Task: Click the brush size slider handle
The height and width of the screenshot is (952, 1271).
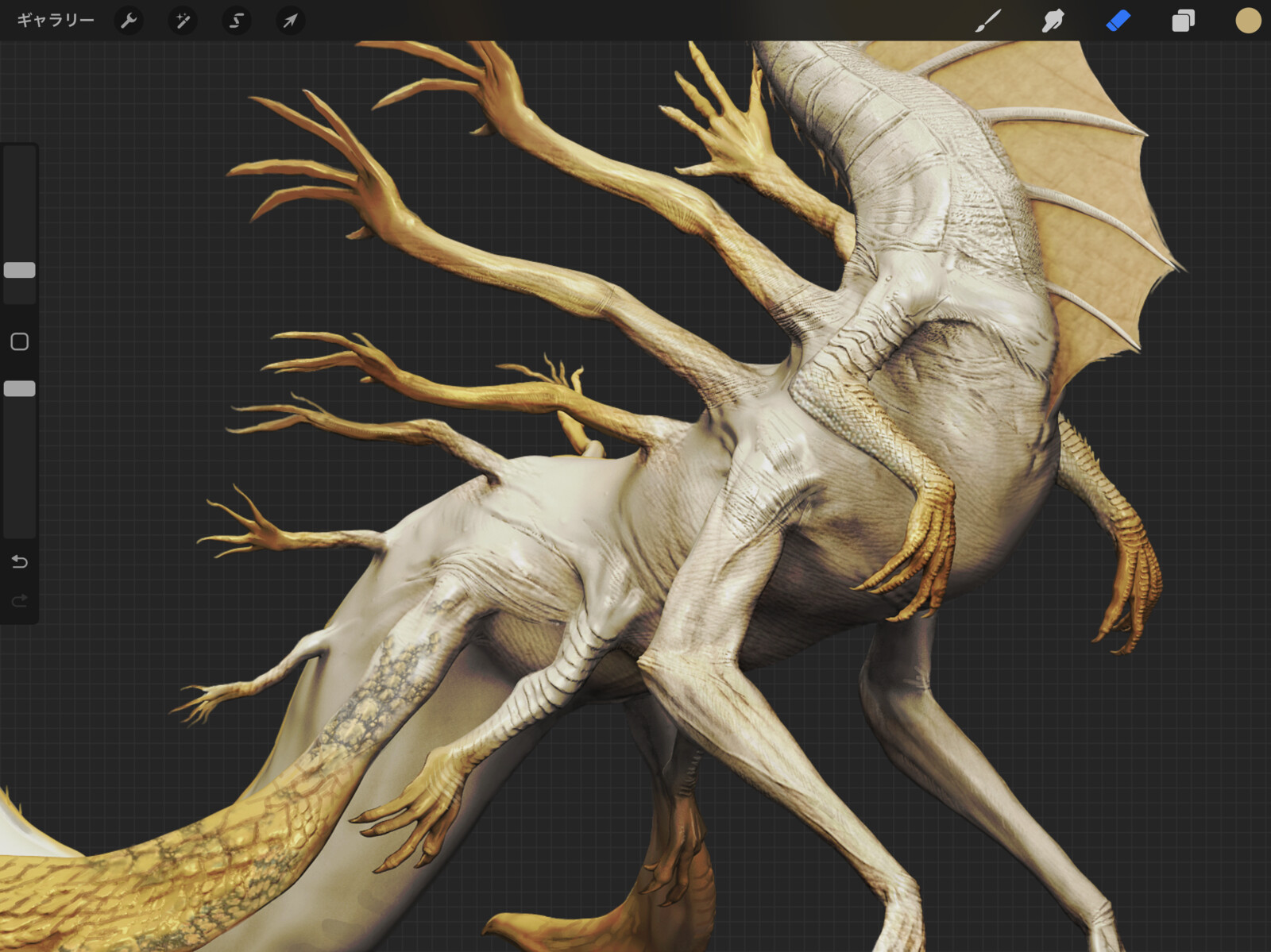Action: click(20, 270)
